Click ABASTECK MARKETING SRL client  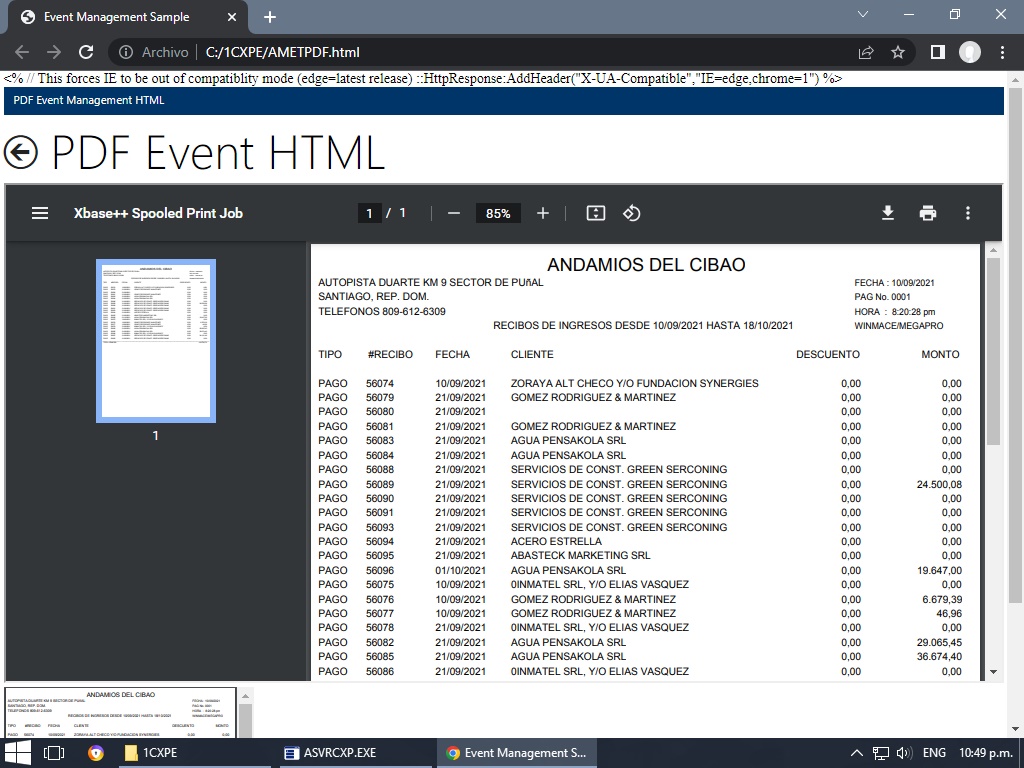pyautogui.click(x=580, y=556)
